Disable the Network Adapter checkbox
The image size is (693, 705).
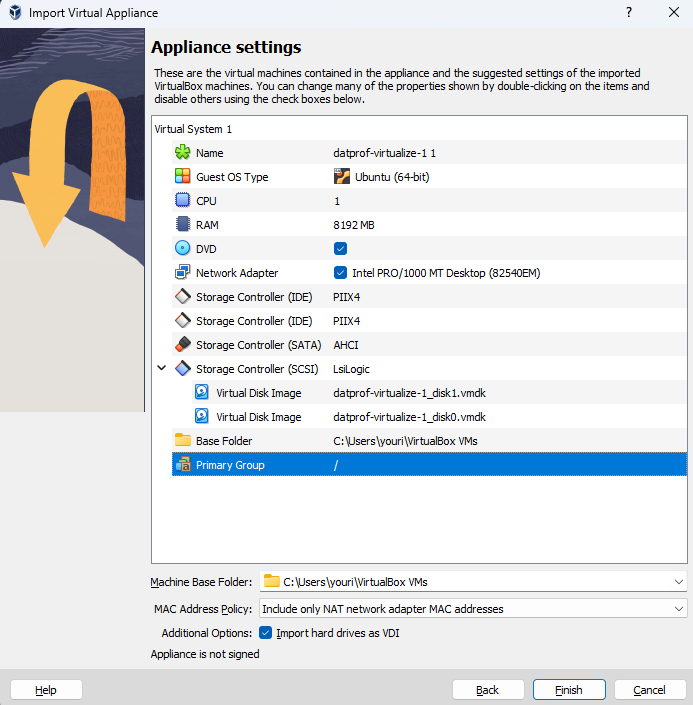341,273
